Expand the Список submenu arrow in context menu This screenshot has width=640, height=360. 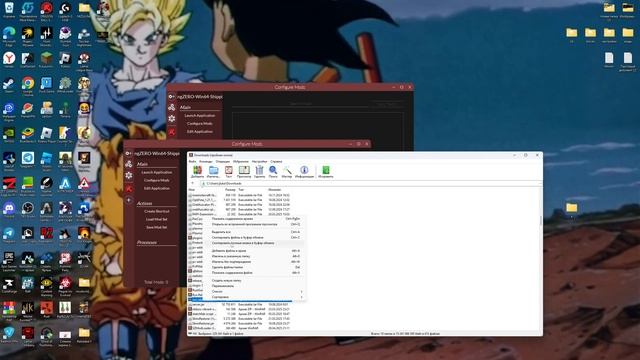click(x=301, y=291)
